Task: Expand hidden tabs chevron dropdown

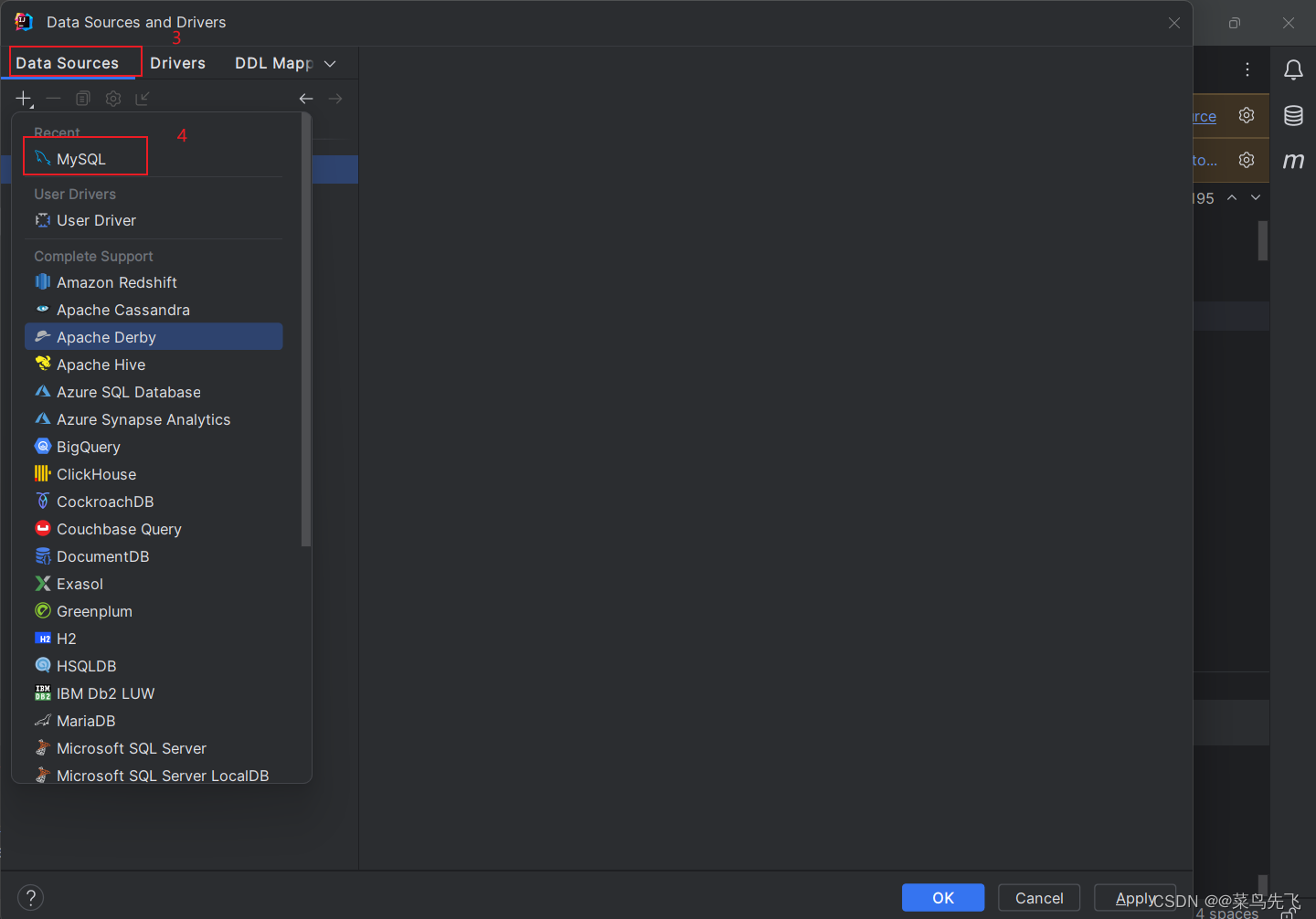Action: (x=330, y=63)
